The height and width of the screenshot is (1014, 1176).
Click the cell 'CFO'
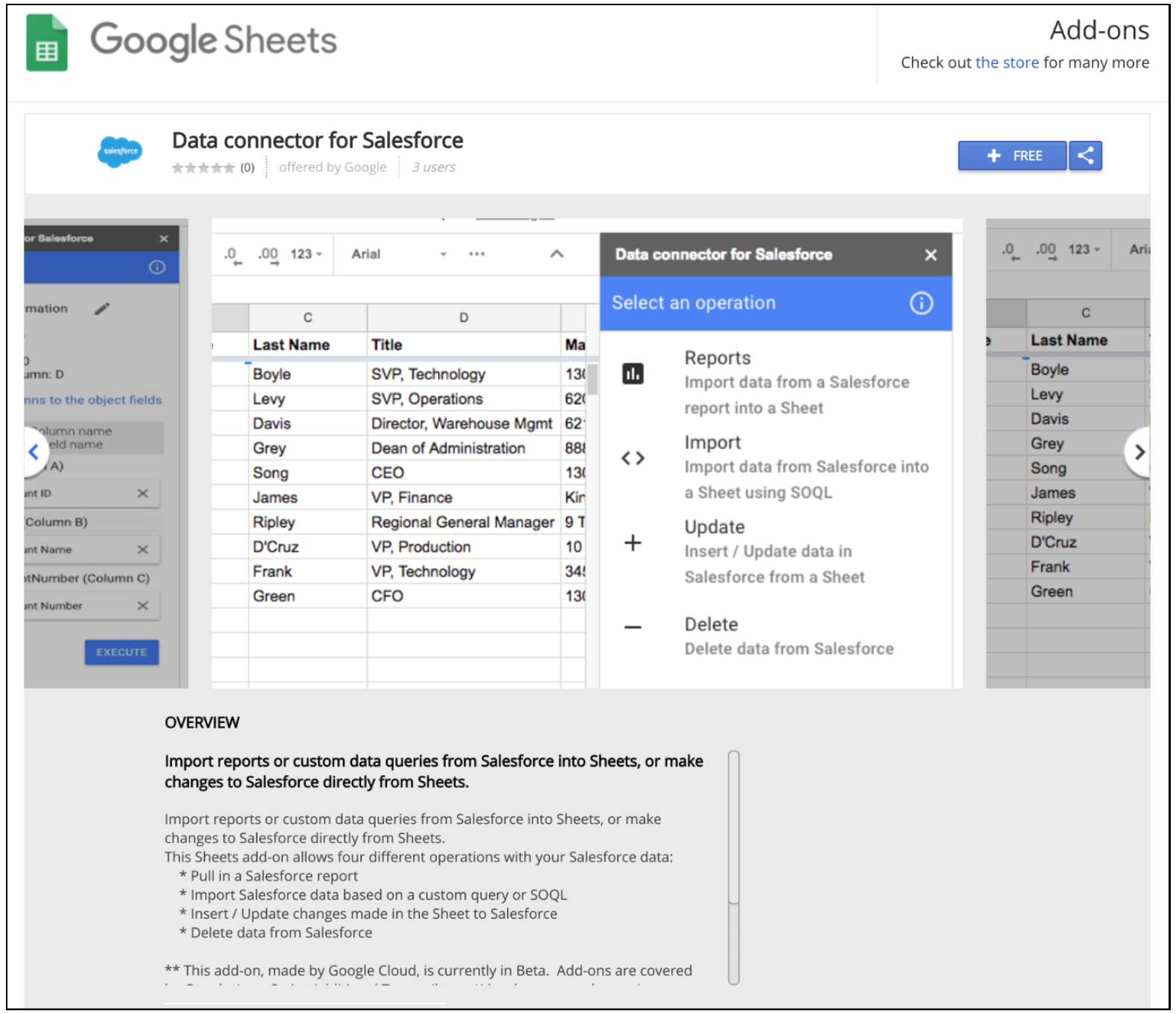point(464,596)
